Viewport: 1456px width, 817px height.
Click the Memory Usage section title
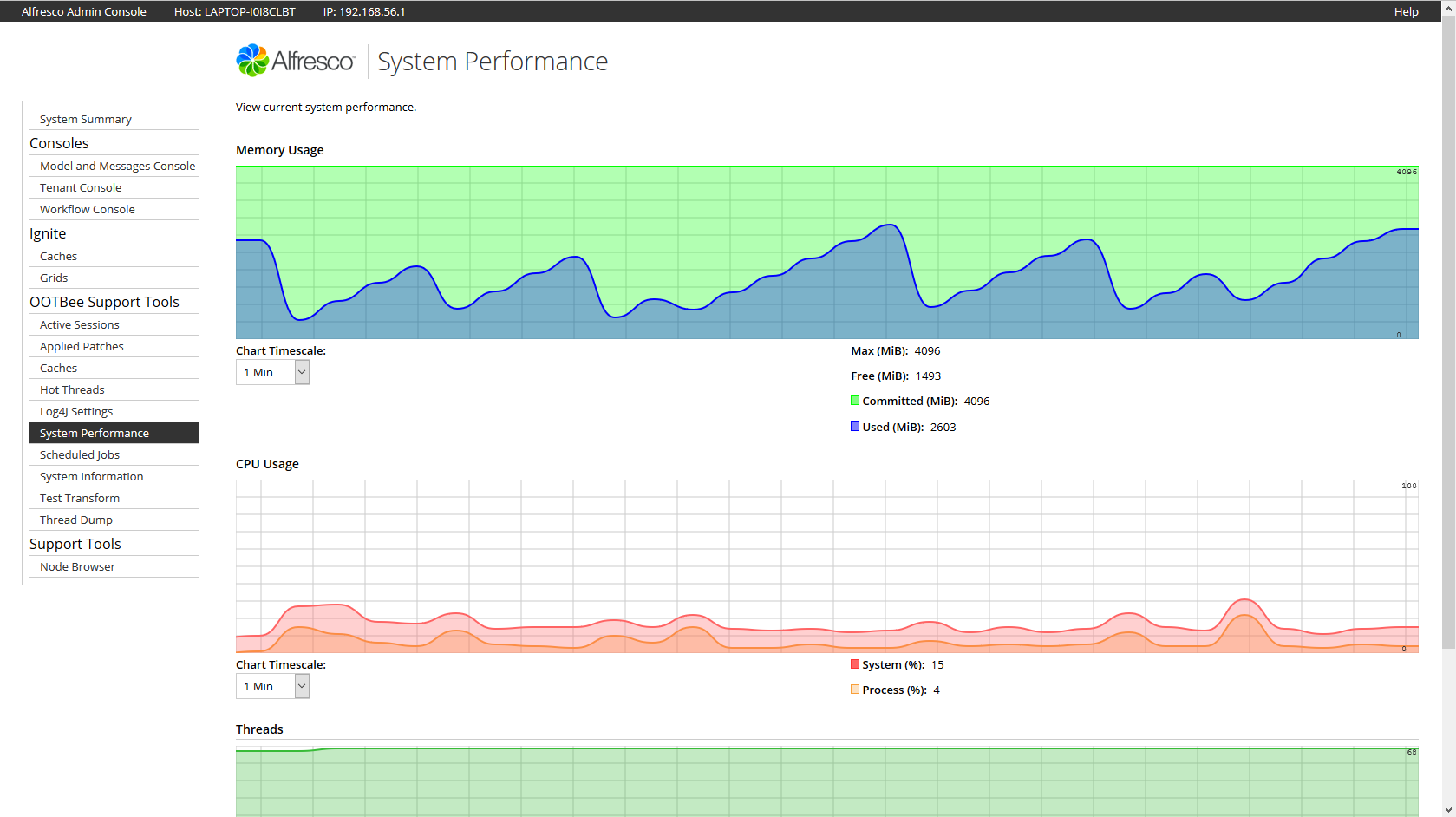tap(279, 149)
